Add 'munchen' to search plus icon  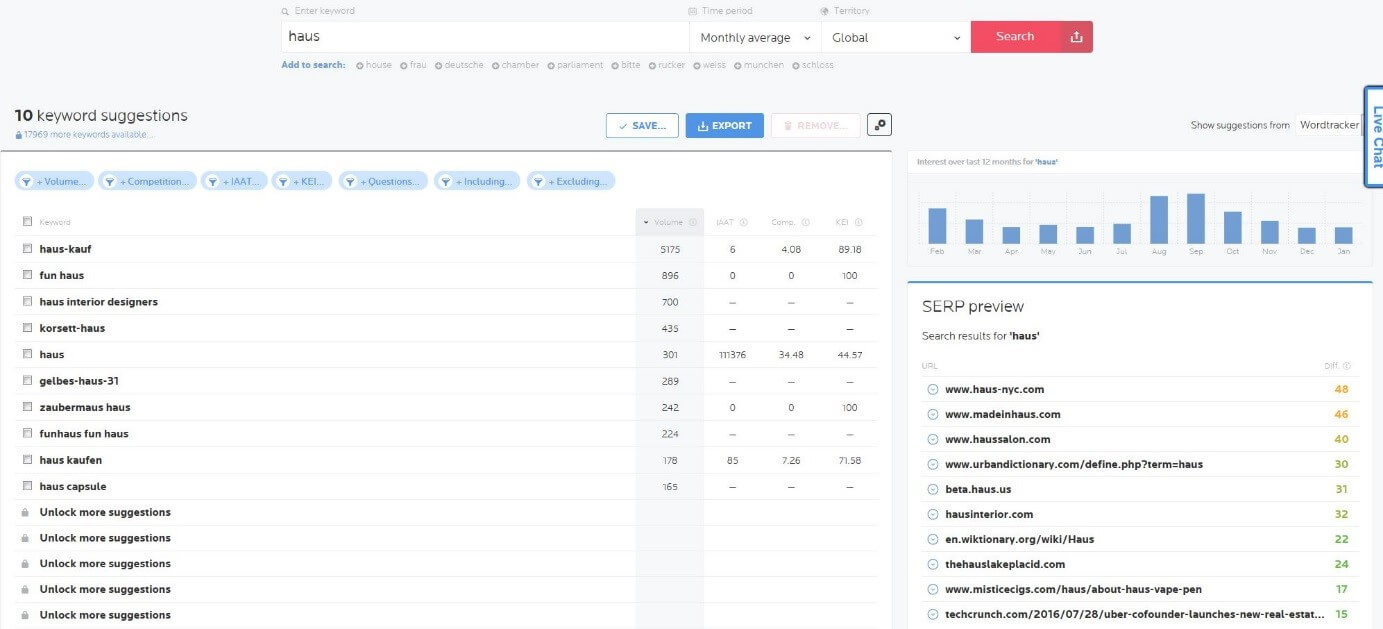tap(737, 65)
